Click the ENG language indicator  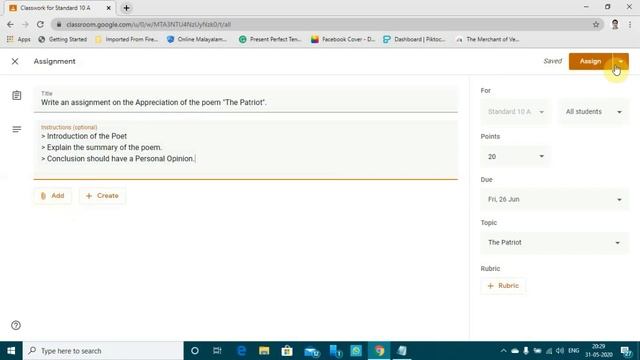click(x=573, y=351)
